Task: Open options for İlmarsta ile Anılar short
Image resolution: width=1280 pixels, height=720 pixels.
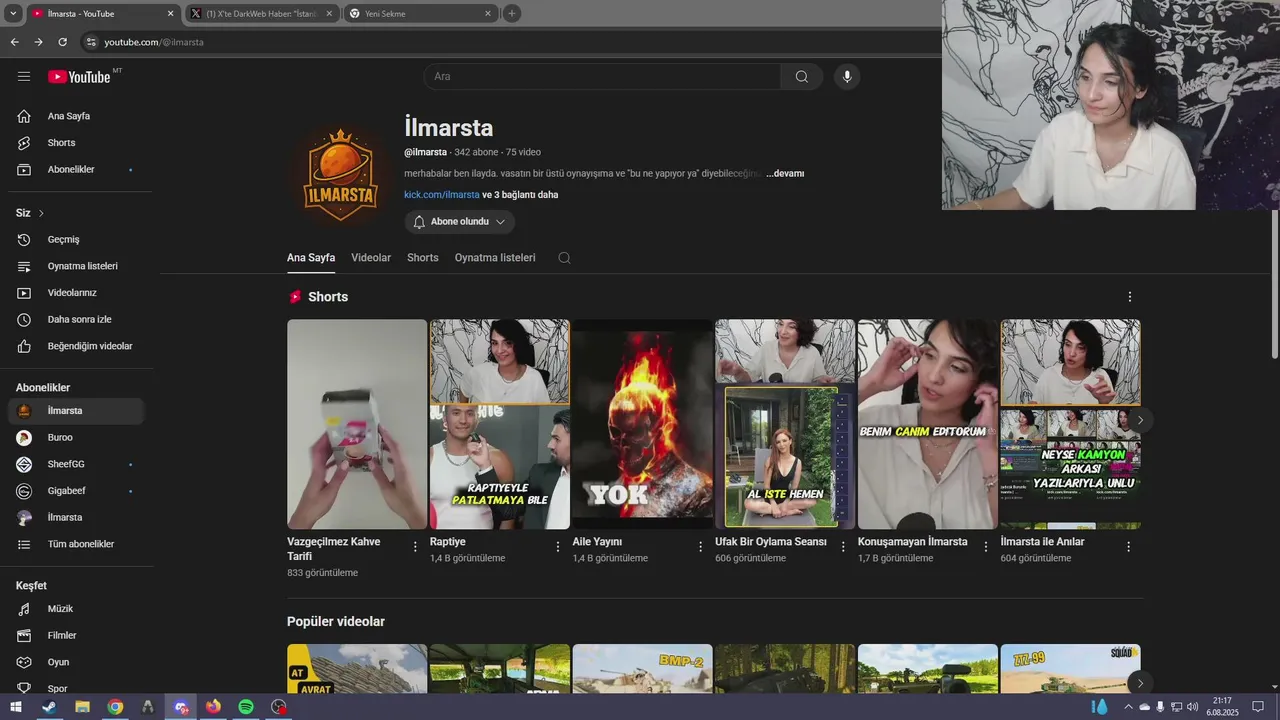Action: [x=1128, y=547]
